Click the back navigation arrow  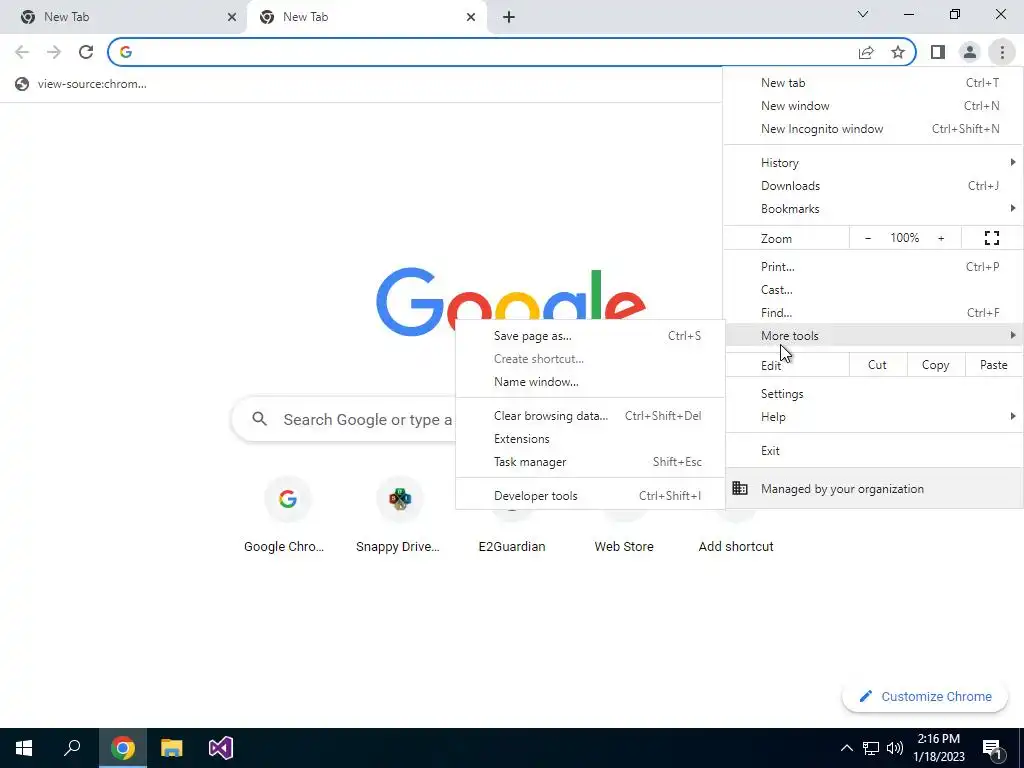22,52
